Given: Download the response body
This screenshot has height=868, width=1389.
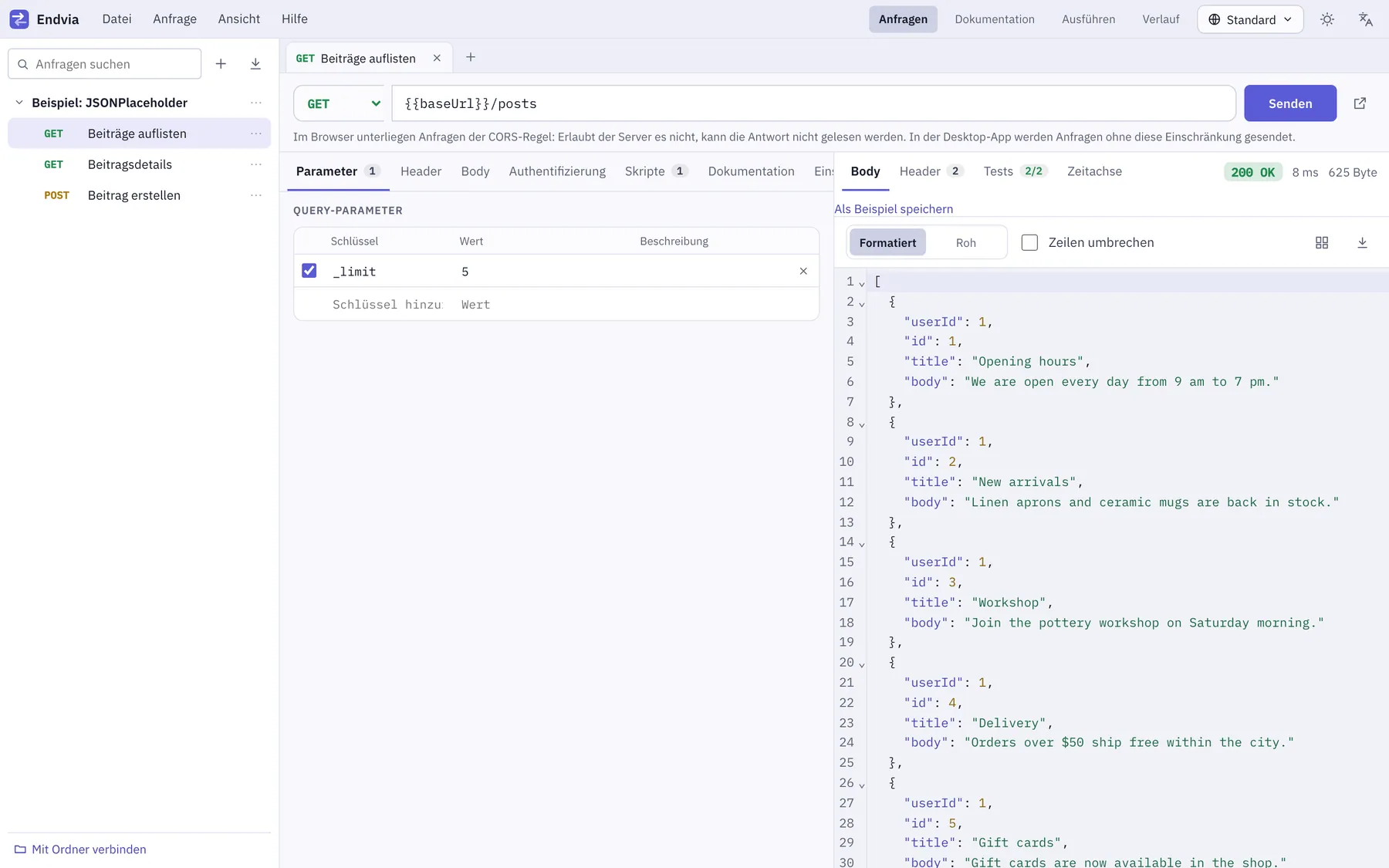Looking at the screenshot, I should click(1362, 242).
